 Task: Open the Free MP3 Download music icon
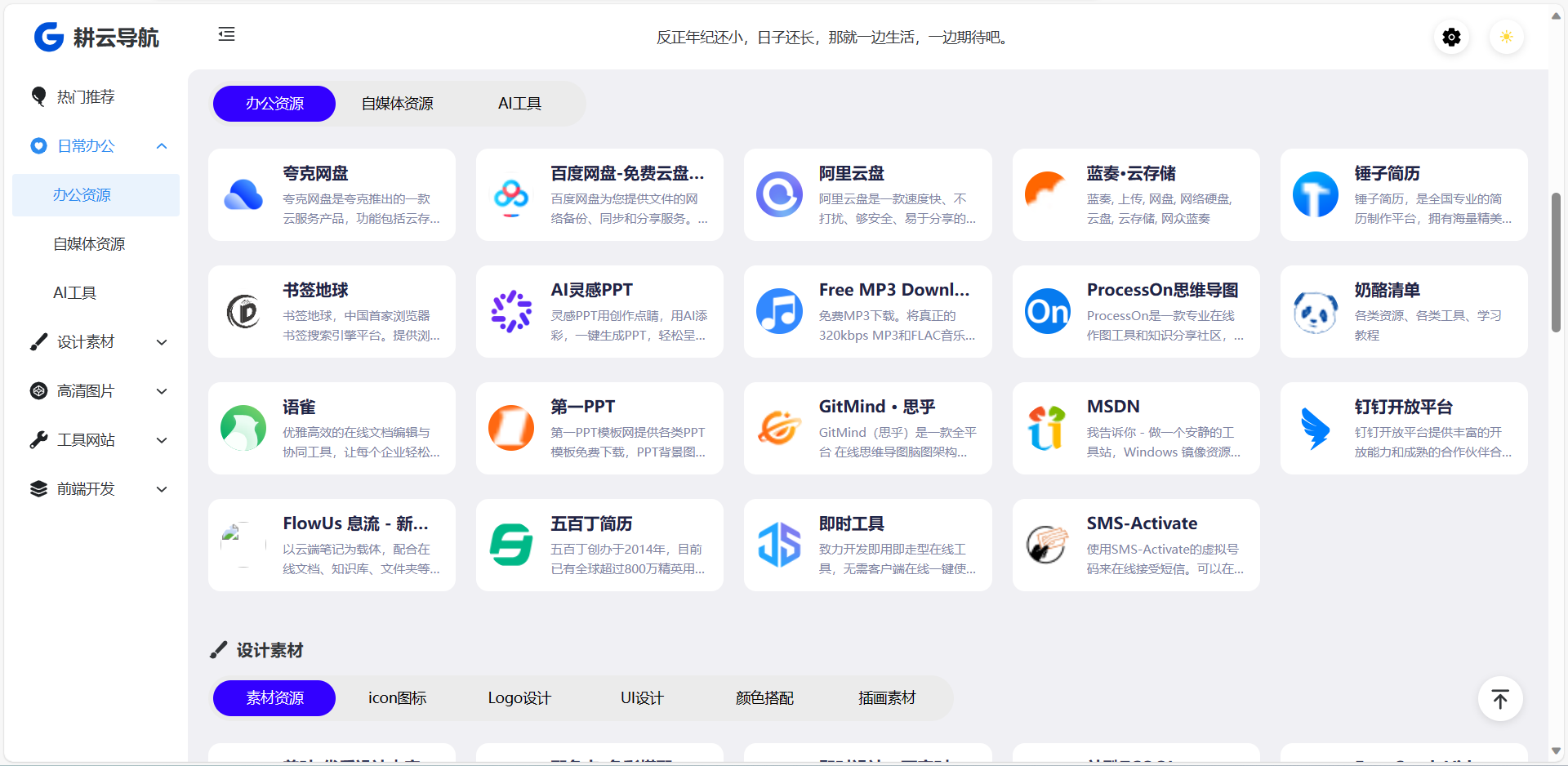point(779,311)
